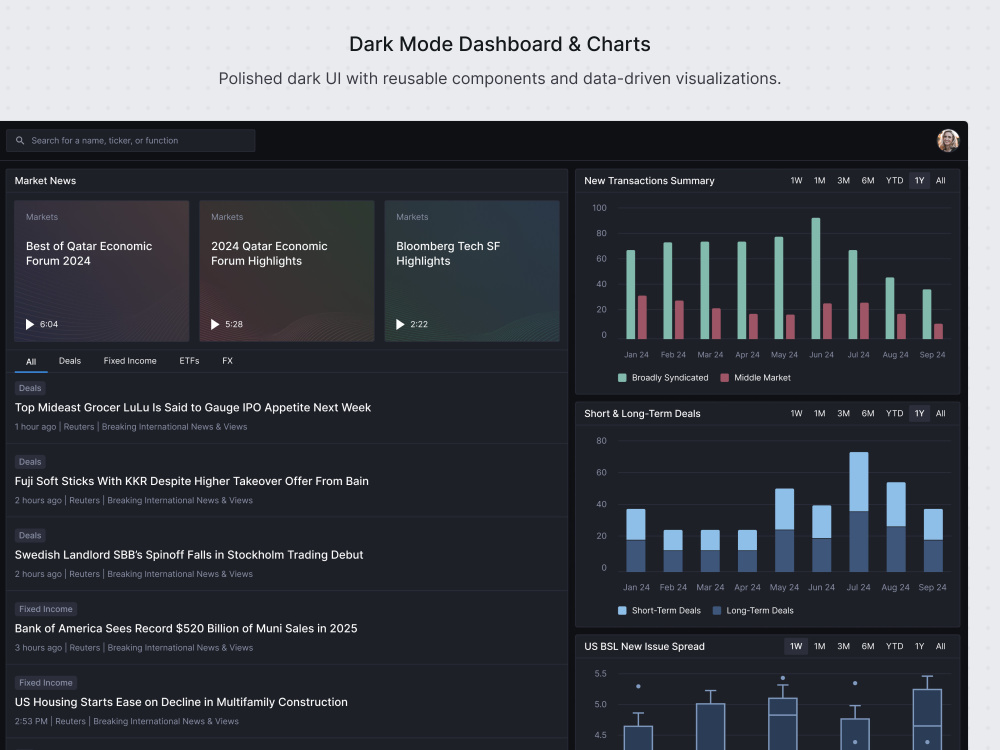The image size is (1000, 750).
Task: Set New Transactions Summary range to 6M
Action: tap(868, 180)
